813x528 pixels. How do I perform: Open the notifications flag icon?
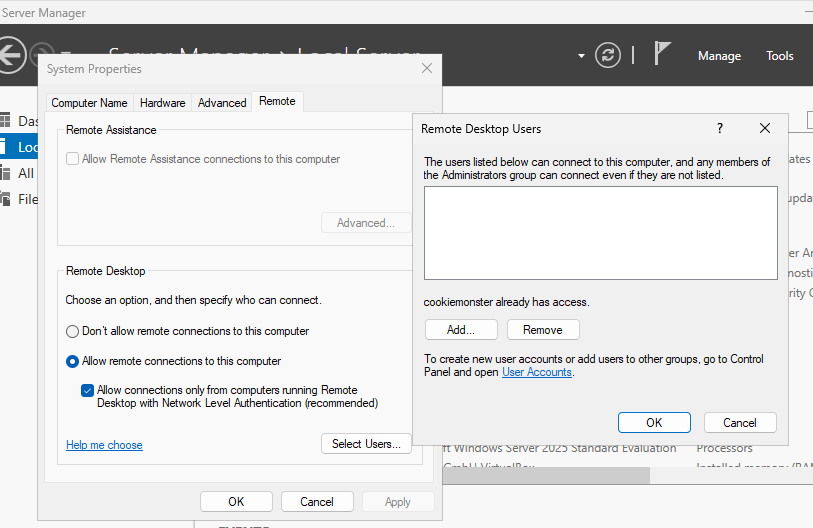[662, 54]
